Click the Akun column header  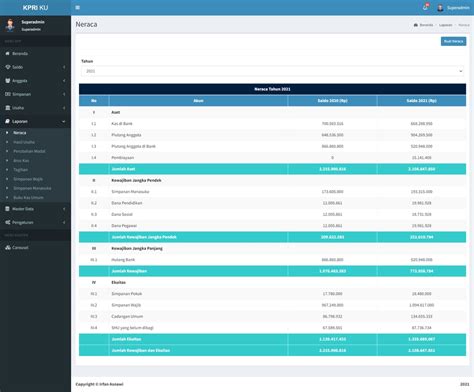point(198,101)
